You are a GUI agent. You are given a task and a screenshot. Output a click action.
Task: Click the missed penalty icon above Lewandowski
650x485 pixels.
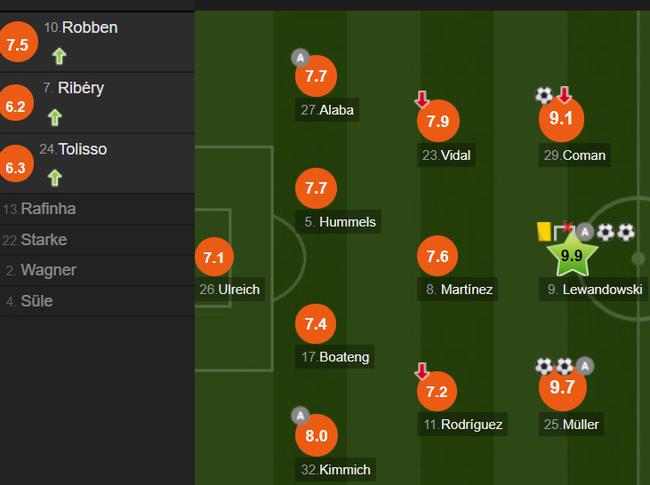[x=563, y=231]
